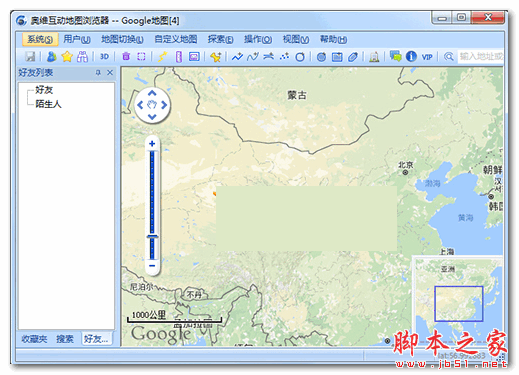
Task: Pan map up with the up arrow
Action: click(x=152, y=93)
